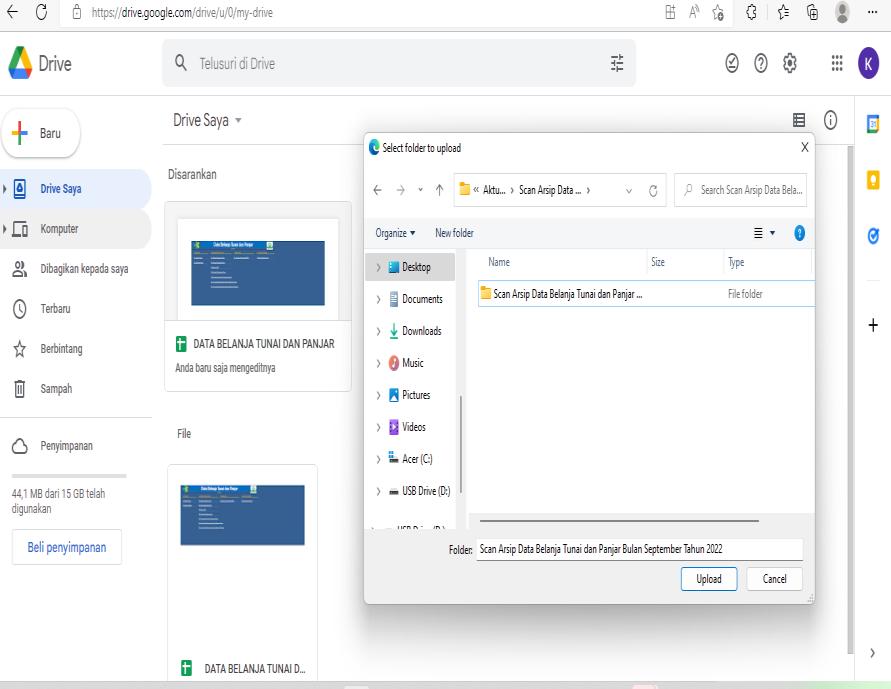Open Google Keep side panel icon
Screen dimensions: 891x689
point(873,180)
